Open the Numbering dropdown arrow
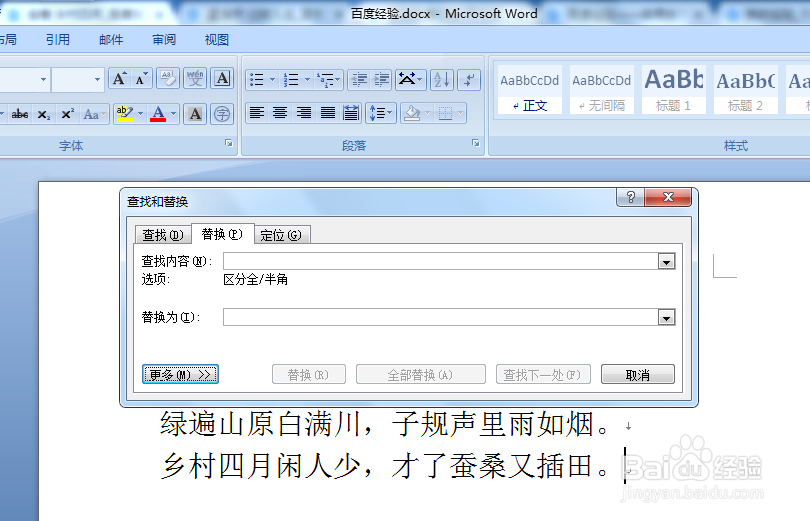810x521 pixels. tap(307, 80)
